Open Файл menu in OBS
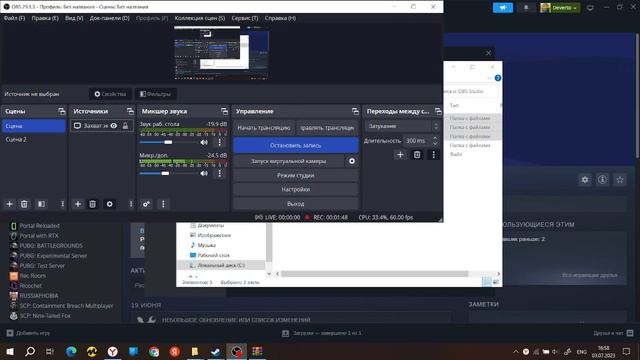The width and height of the screenshot is (640, 360). tap(14, 18)
